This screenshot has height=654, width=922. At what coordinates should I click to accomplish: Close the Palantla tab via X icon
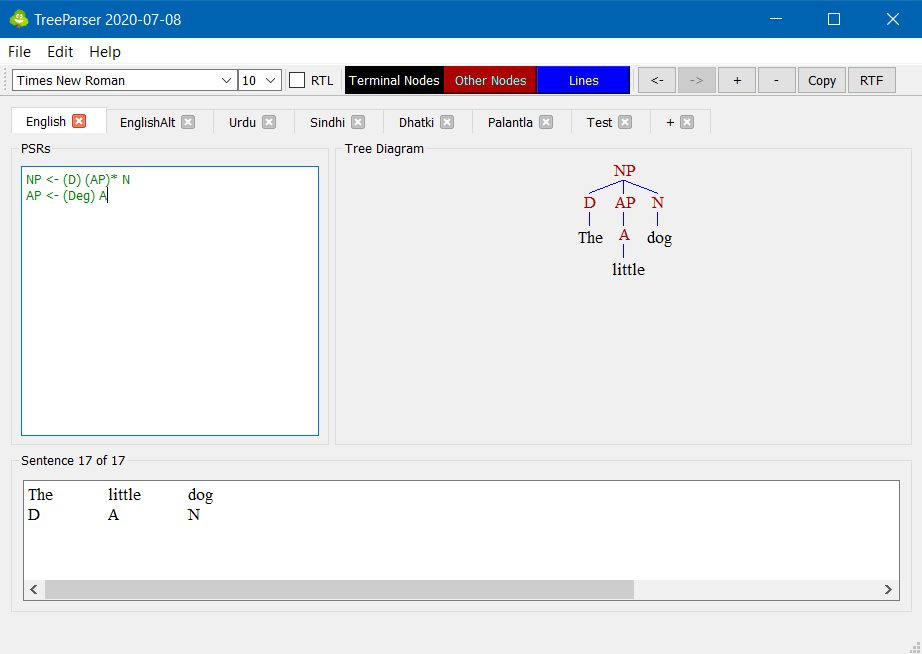pos(546,122)
